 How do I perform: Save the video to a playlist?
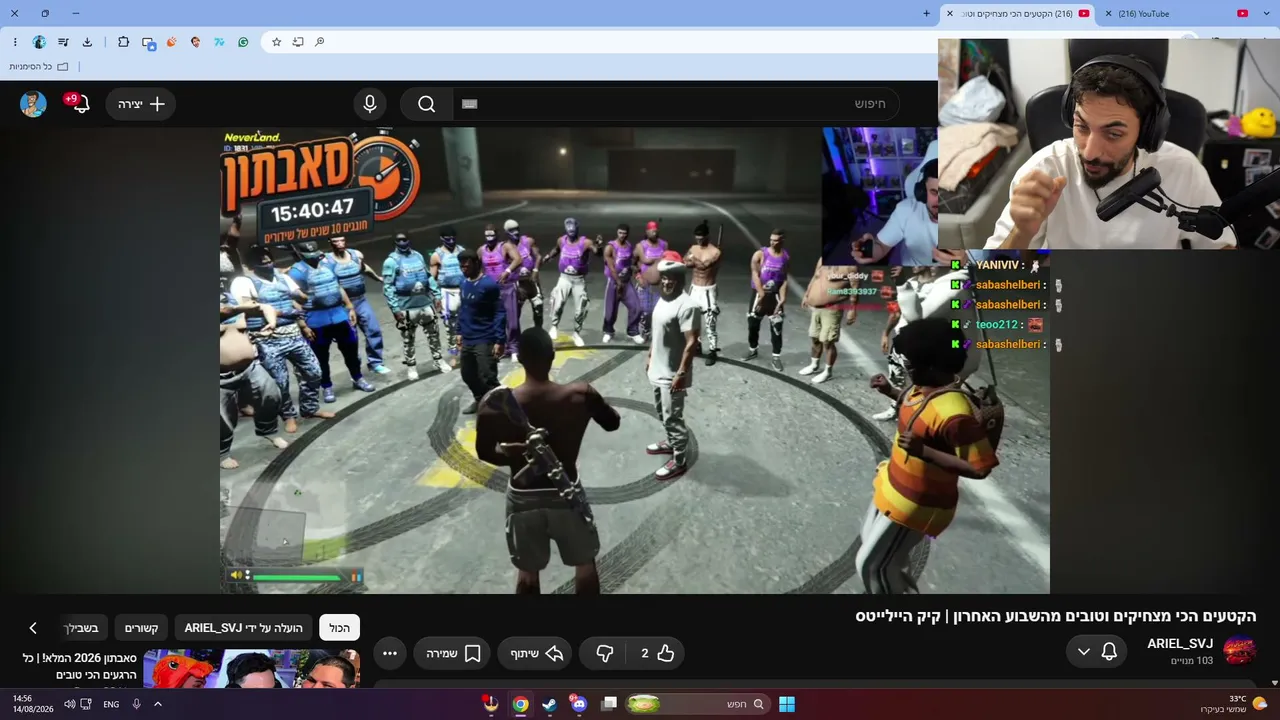[452, 653]
